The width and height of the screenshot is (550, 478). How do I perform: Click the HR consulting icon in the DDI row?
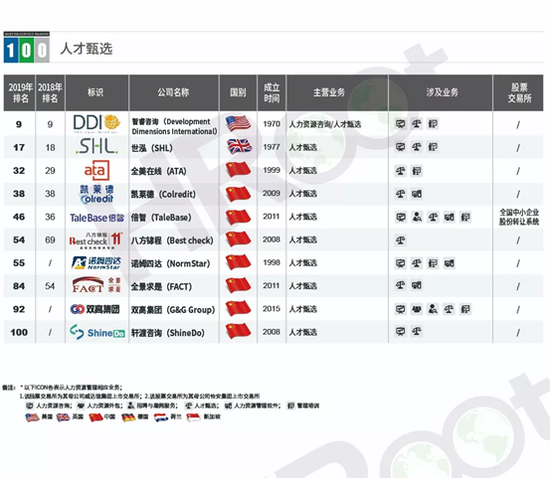coord(400,124)
